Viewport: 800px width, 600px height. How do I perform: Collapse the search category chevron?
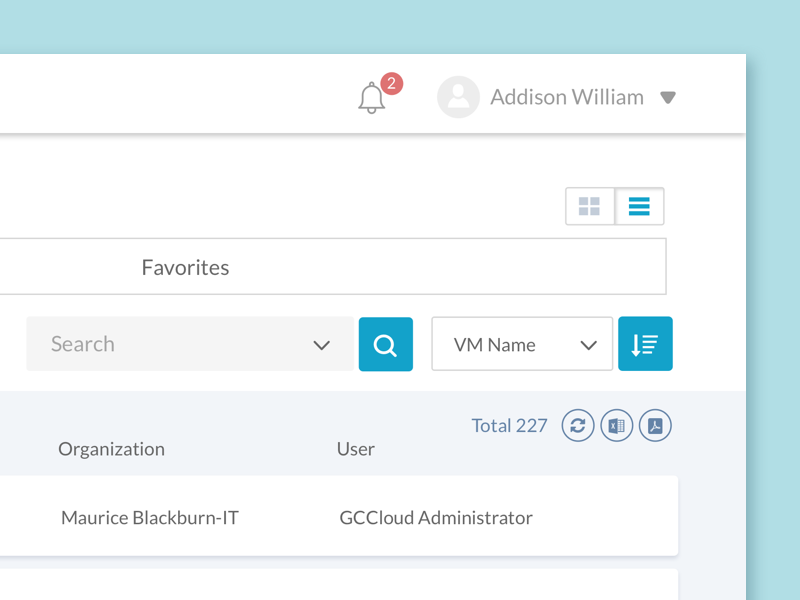(322, 344)
